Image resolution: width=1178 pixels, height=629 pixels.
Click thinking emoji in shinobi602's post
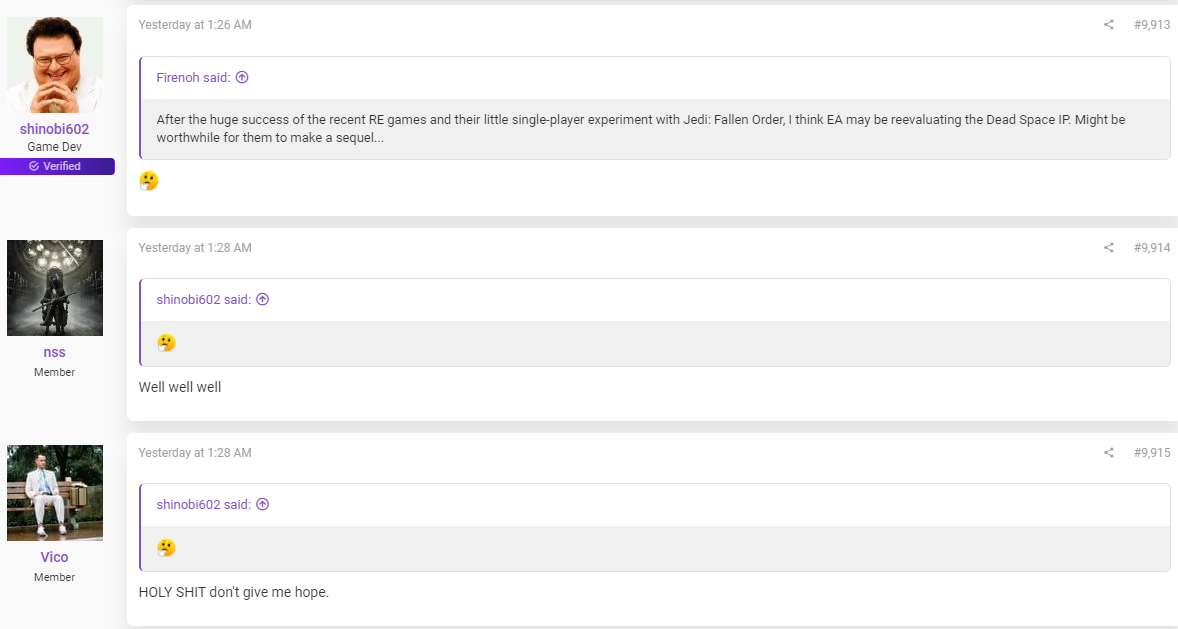(149, 180)
